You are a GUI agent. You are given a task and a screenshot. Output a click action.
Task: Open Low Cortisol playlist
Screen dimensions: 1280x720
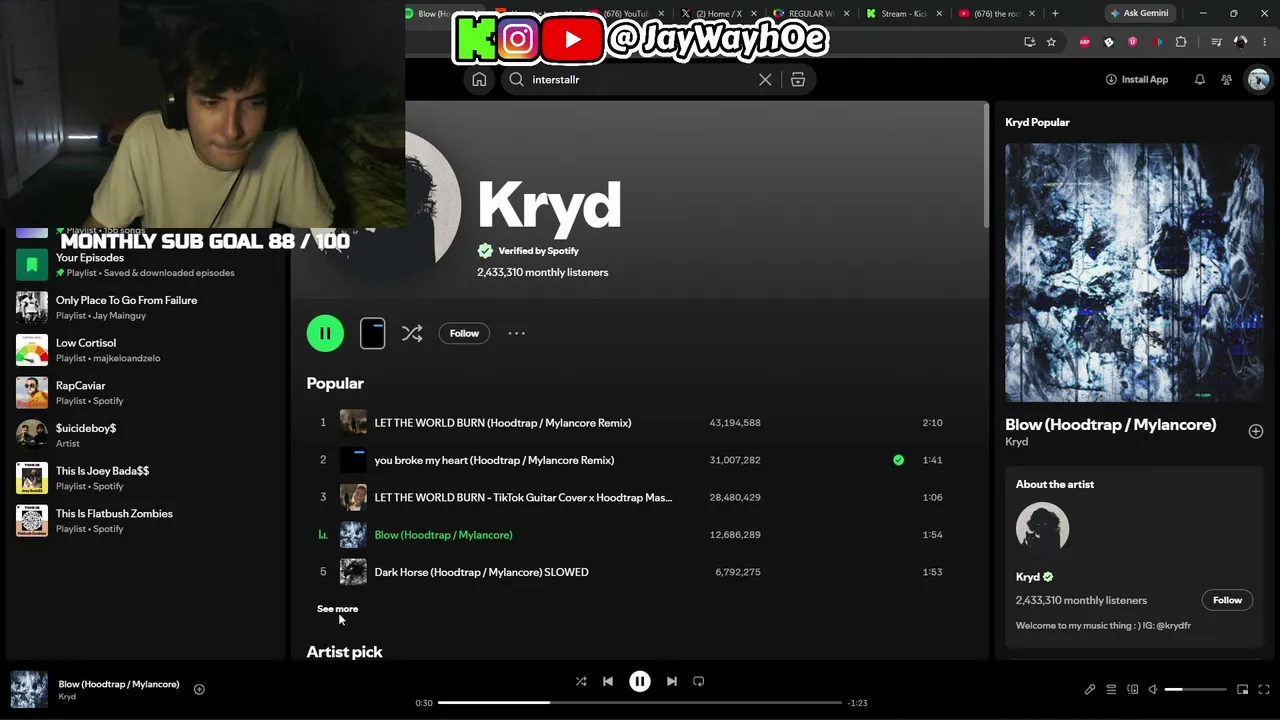pos(145,350)
